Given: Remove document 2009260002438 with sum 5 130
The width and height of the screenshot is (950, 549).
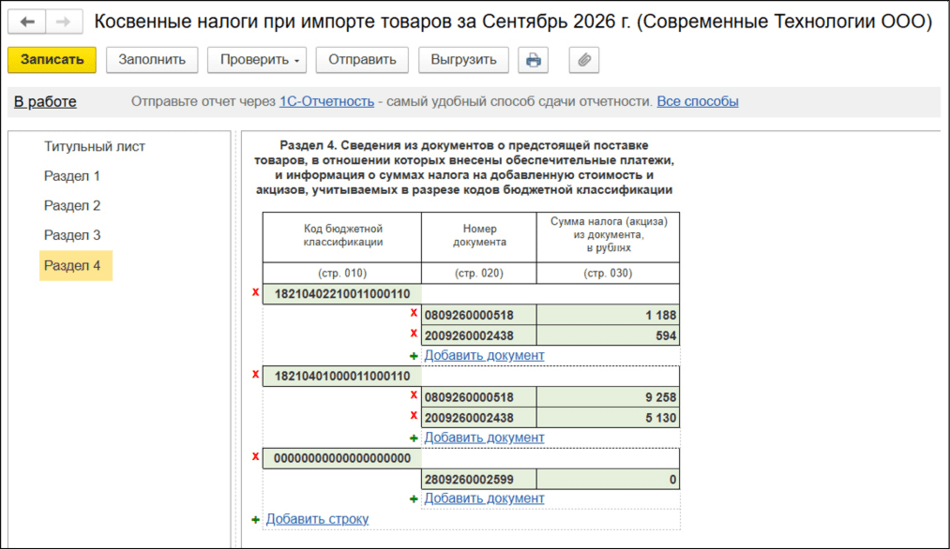Looking at the screenshot, I should point(414,416).
